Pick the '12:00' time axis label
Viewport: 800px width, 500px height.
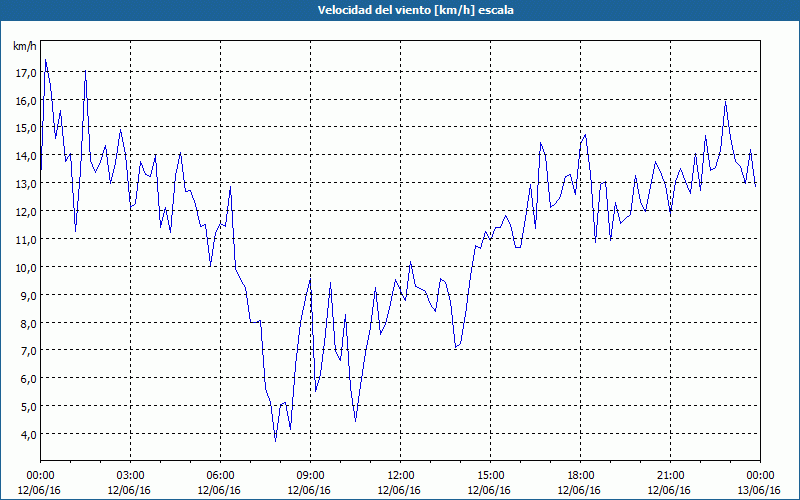401,476
